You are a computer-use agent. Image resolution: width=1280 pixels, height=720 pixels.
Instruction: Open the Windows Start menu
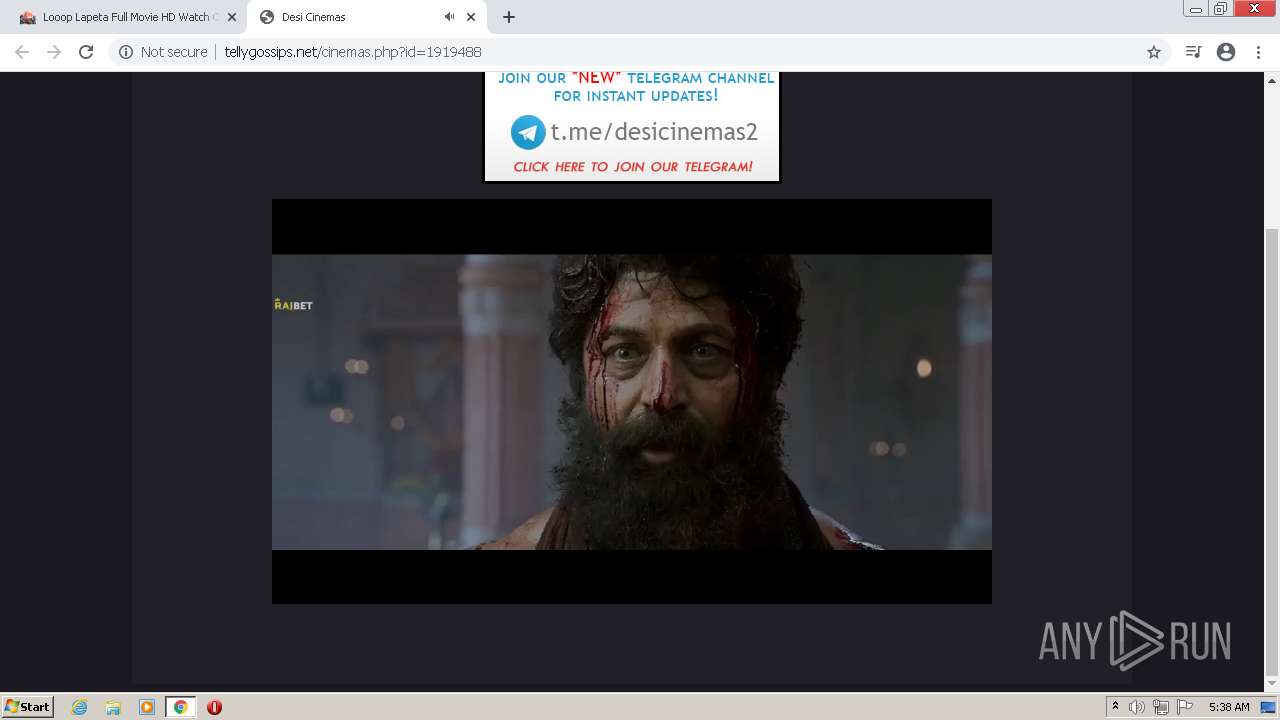(x=27, y=707)
